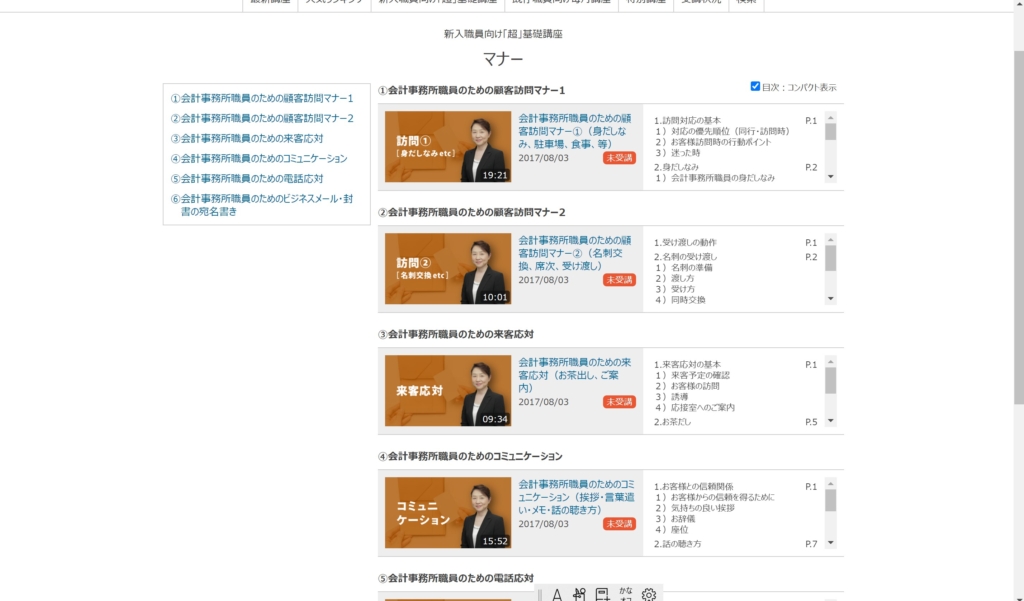Click scrollbar thumb in 訪問マナー2 contents list

(831, 259)
